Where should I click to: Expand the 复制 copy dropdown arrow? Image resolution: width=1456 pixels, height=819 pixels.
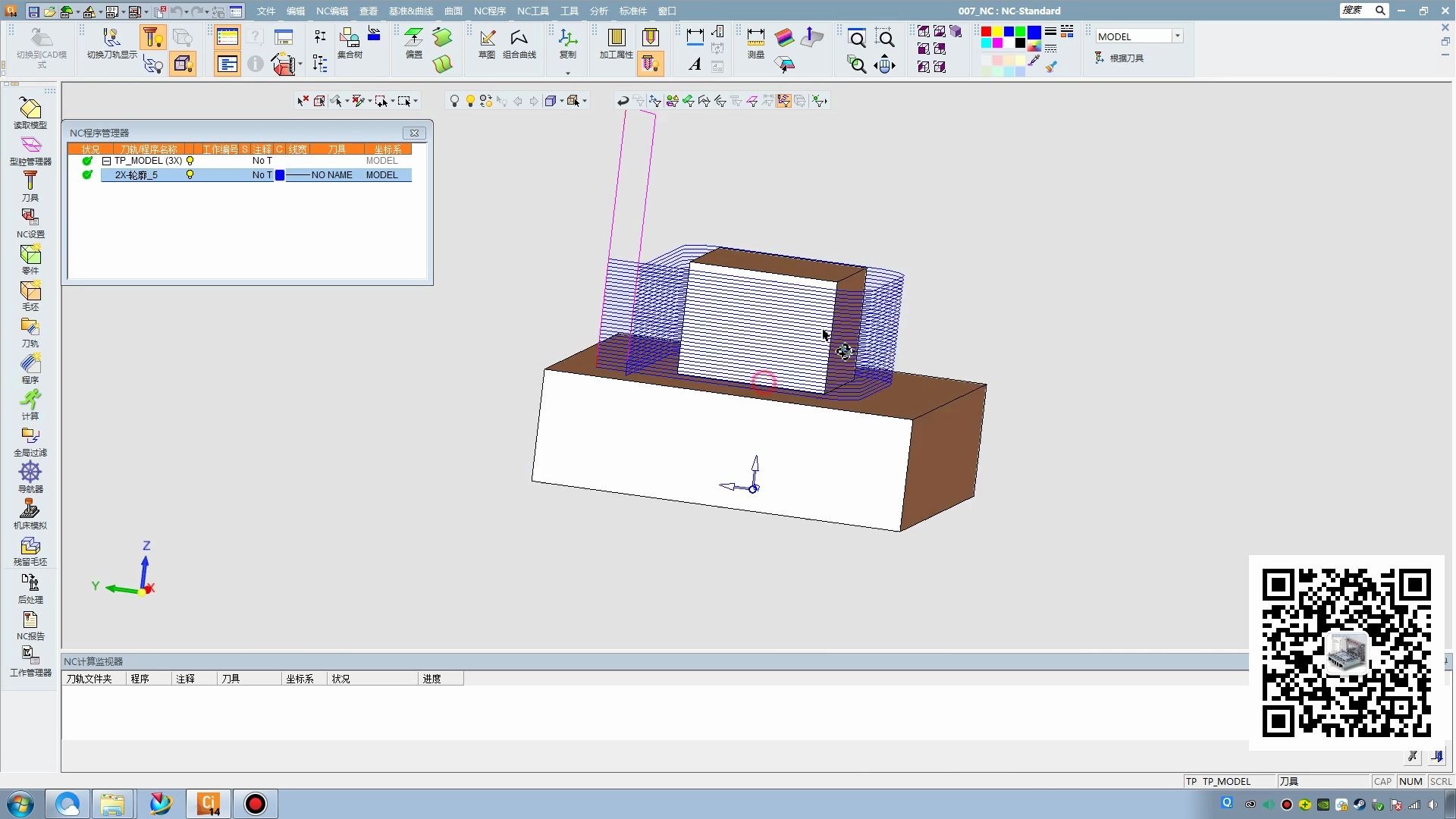coord(567,74)
